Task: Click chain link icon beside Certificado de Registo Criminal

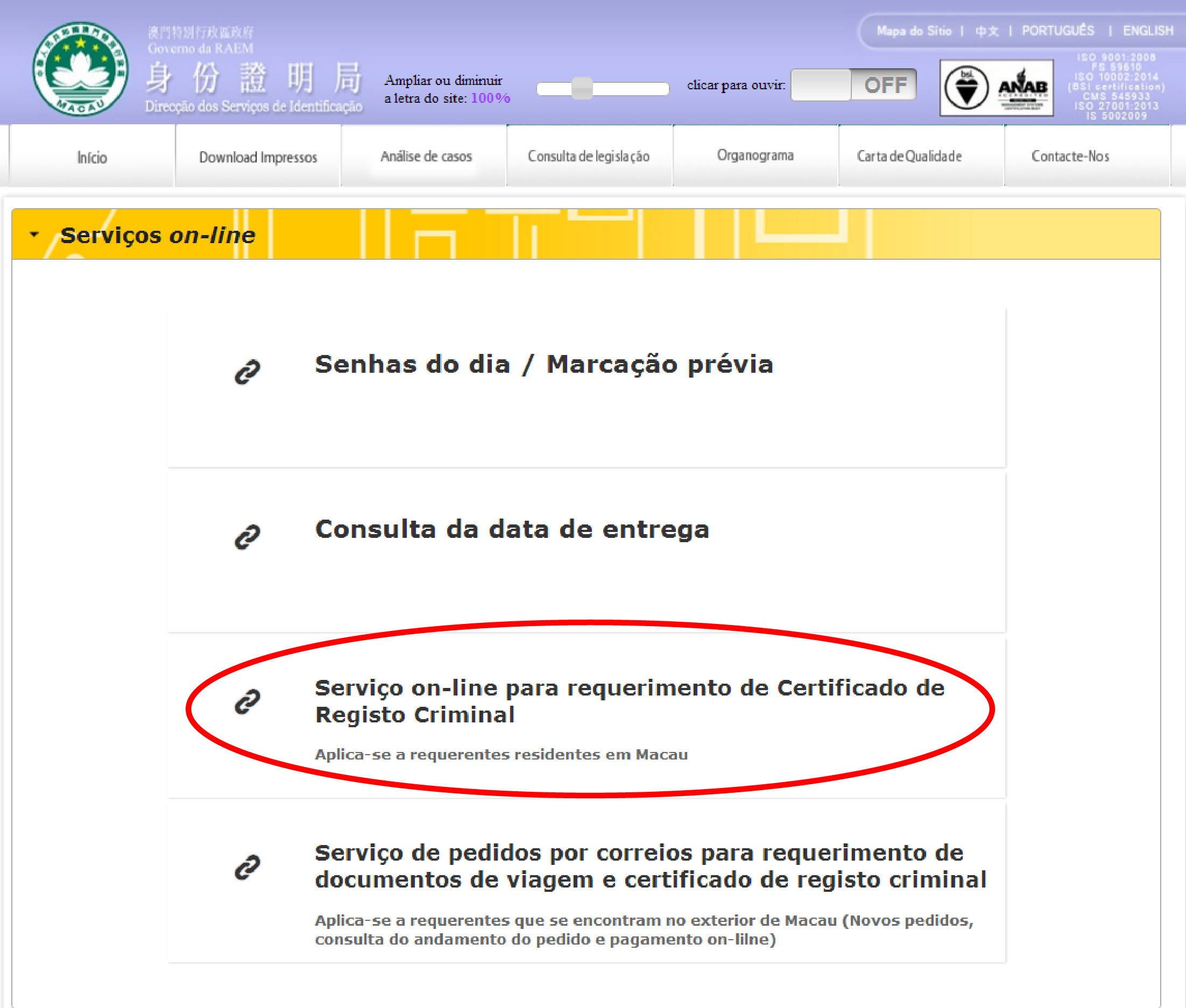Action: pos(248,701)
